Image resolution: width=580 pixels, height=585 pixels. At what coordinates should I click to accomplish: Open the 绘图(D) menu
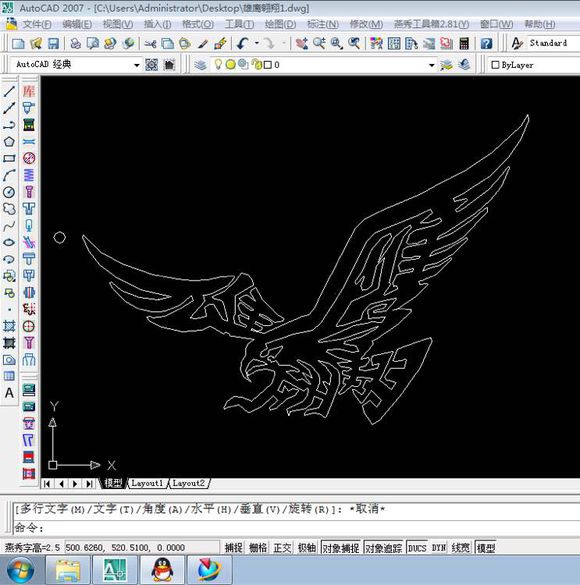click(280, 24)
